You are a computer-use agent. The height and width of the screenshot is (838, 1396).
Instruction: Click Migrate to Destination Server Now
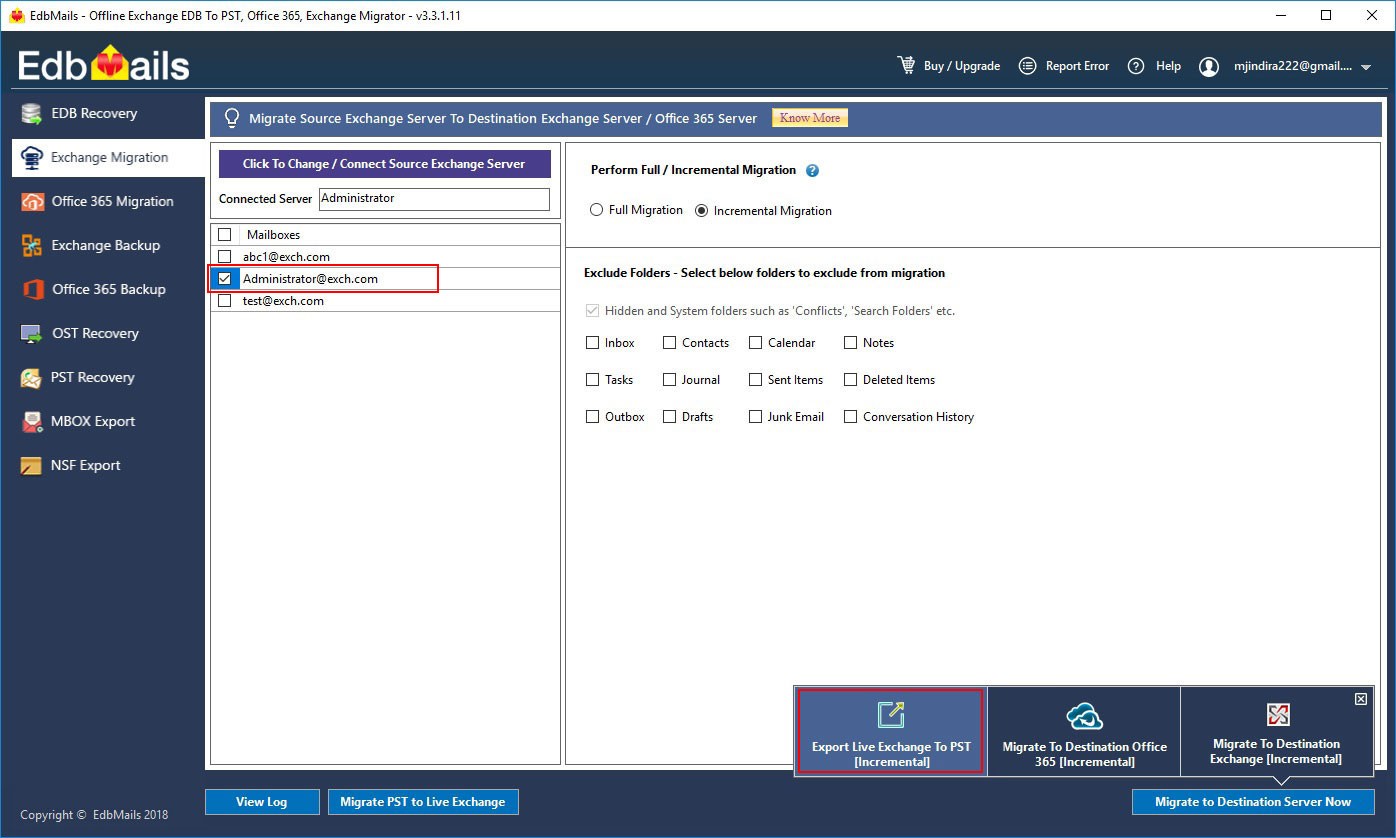click(x=1253, y=801)
